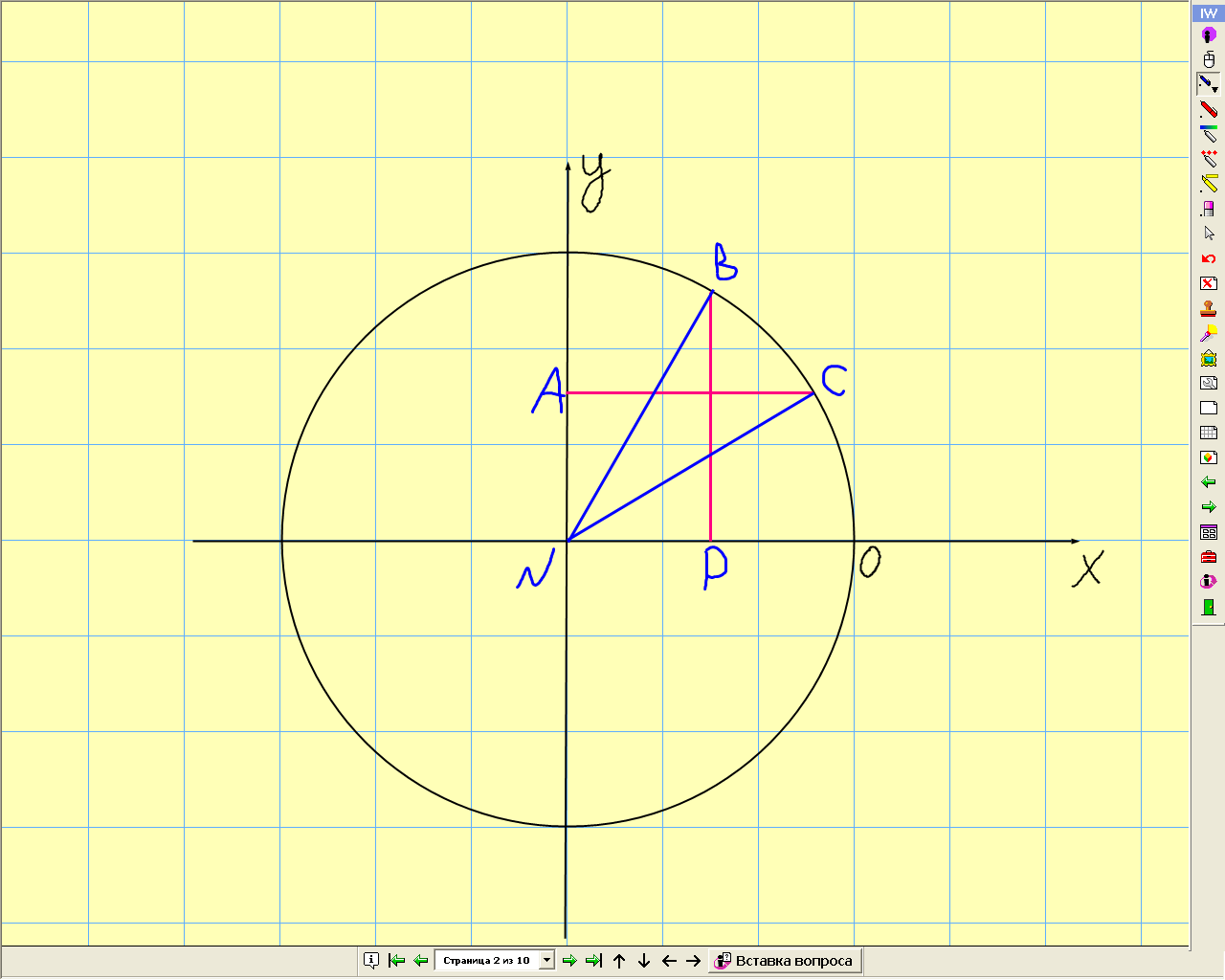The height and width of the screenshot is (980, 1225).
Task: Open the colored cube page icon
Action: (x=1209, y=457)
